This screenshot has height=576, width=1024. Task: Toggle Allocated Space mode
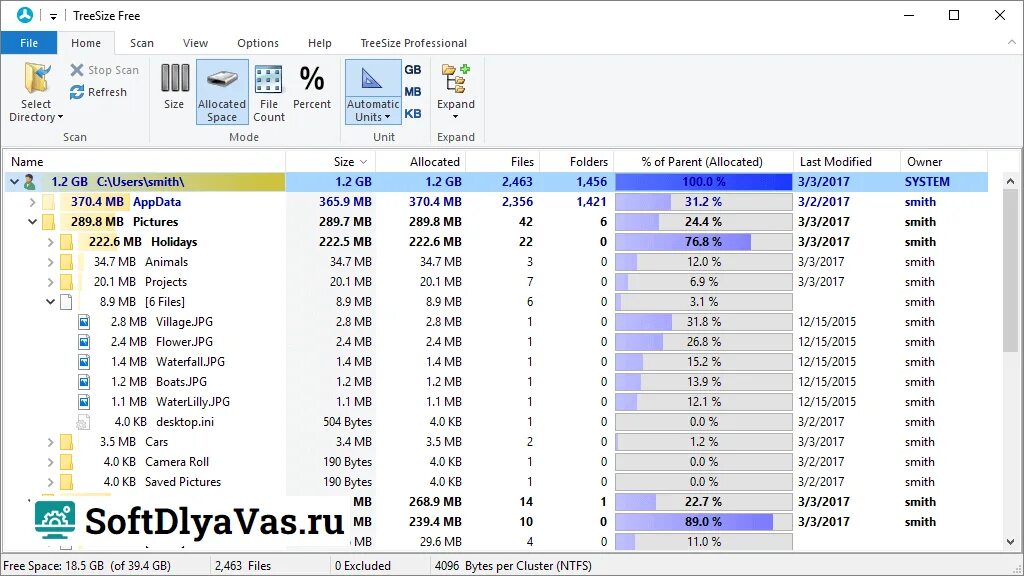click(222, 91)
